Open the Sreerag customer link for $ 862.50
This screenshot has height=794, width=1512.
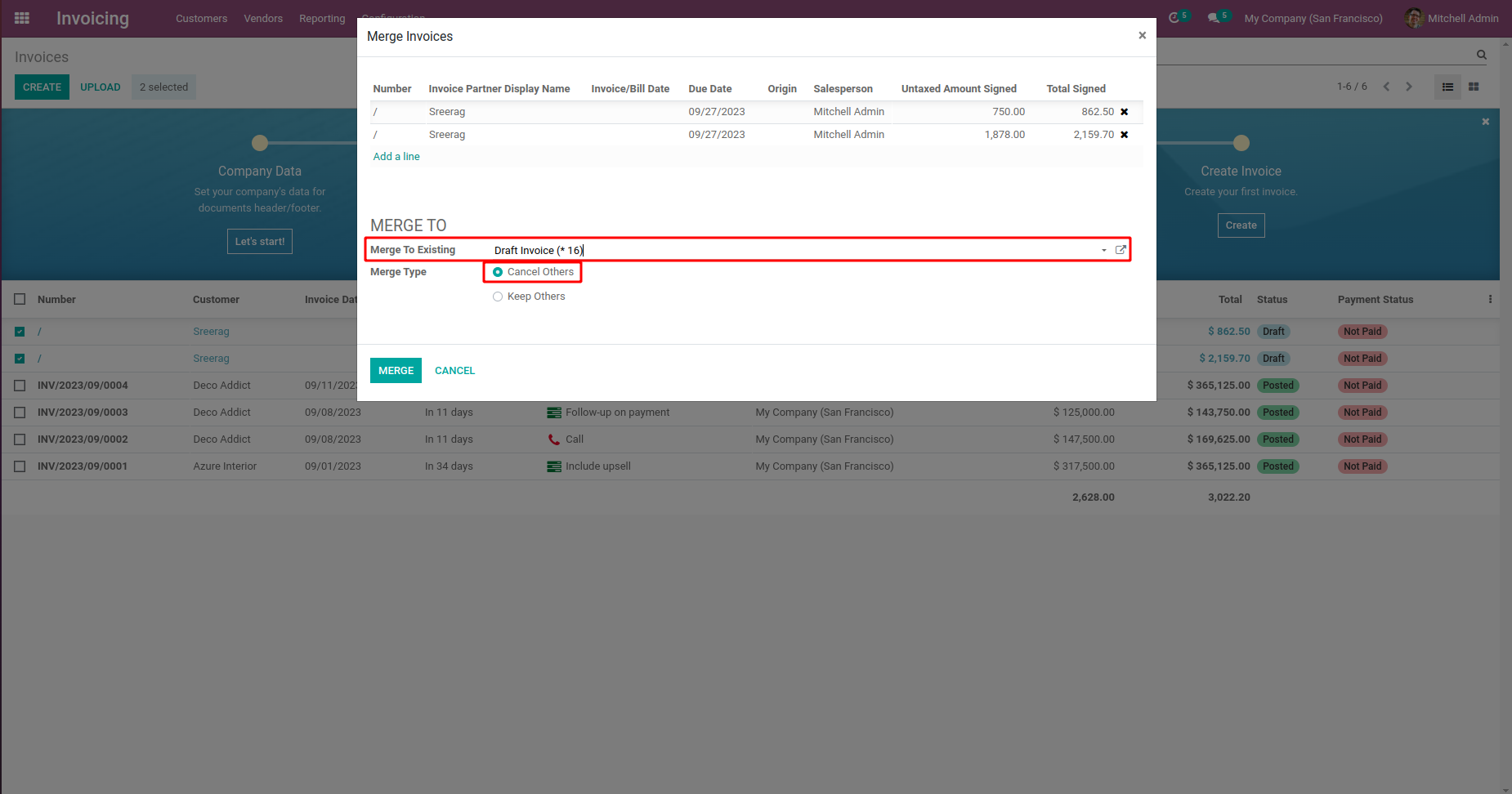(x=211, y=332)
